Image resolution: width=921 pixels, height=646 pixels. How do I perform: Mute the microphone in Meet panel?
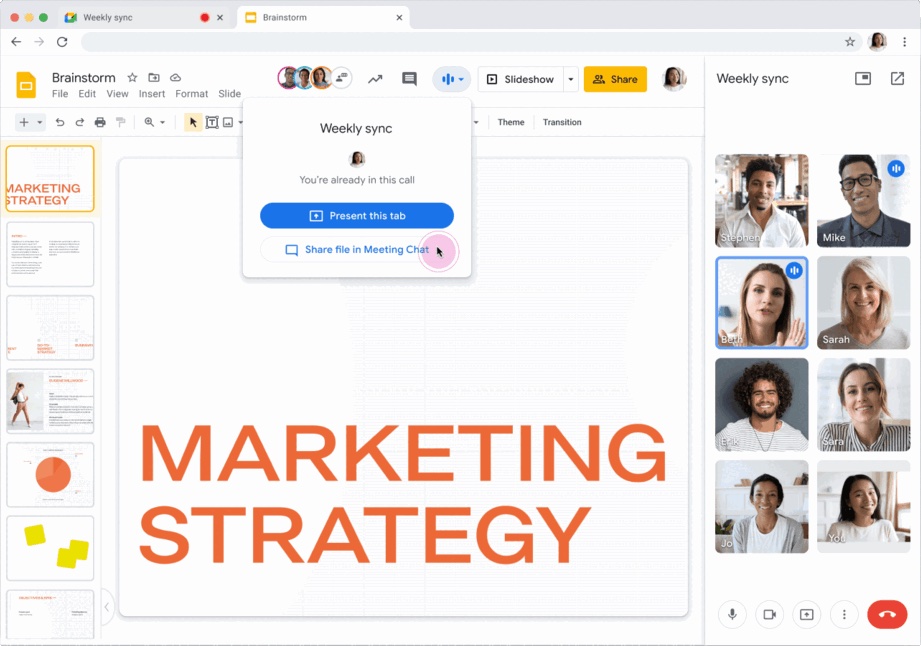tap(732, 614)
